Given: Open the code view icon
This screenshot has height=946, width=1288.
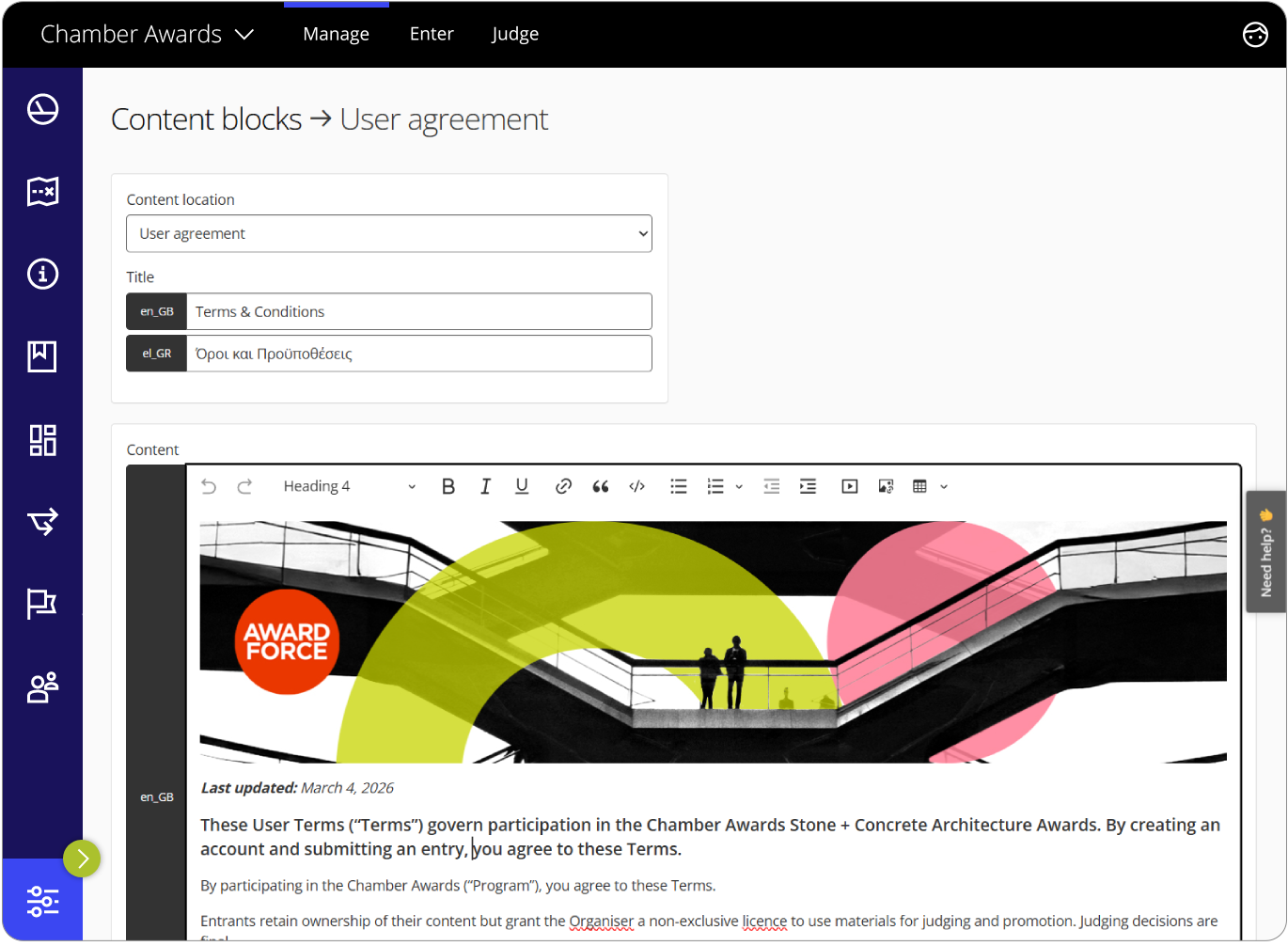Looking at the screenshot, I should click(636, 485).
